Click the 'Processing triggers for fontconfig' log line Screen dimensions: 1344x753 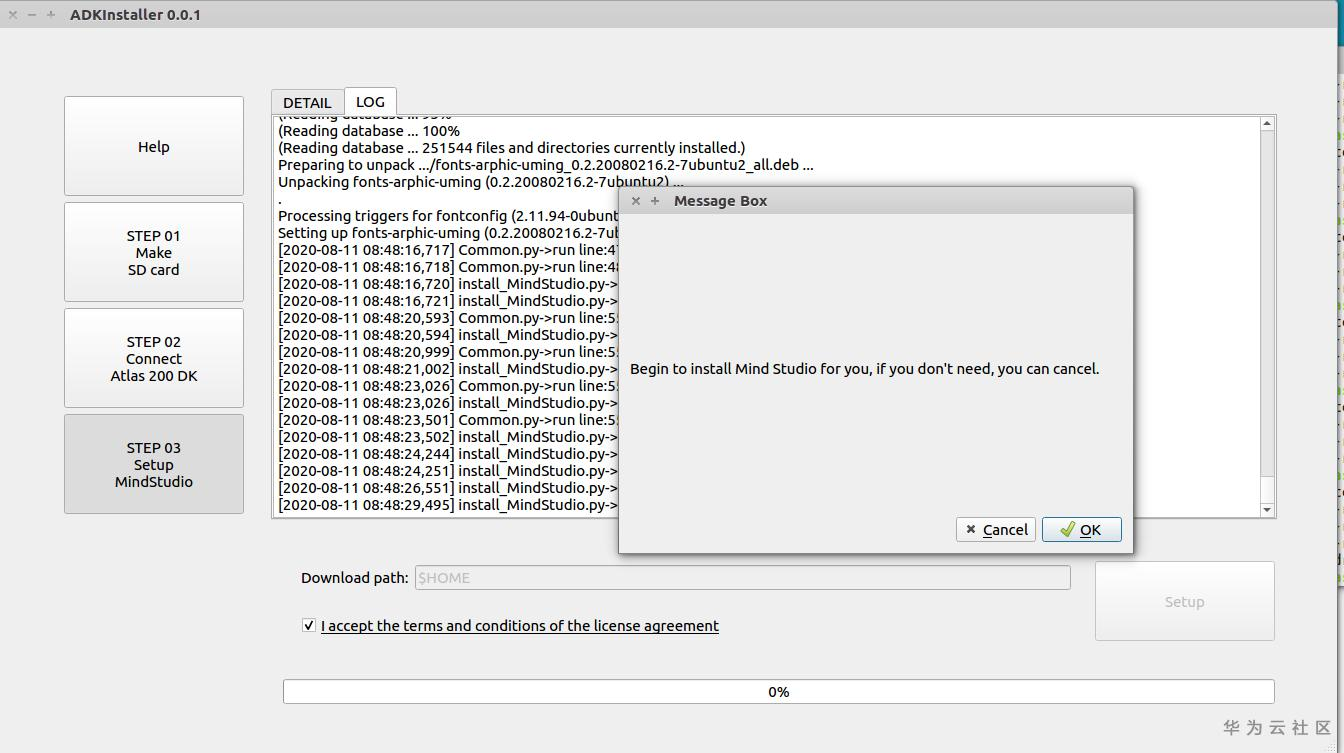(448, 216)
